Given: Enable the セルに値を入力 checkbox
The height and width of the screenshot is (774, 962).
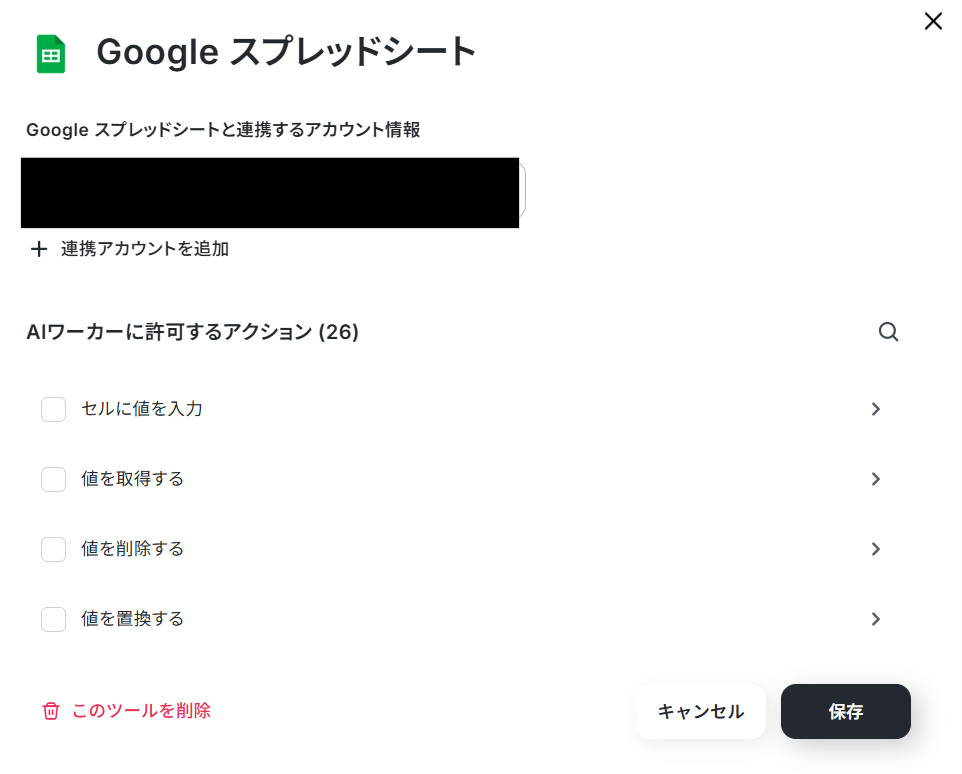Looking at the screenshot, I should [53, 409].
